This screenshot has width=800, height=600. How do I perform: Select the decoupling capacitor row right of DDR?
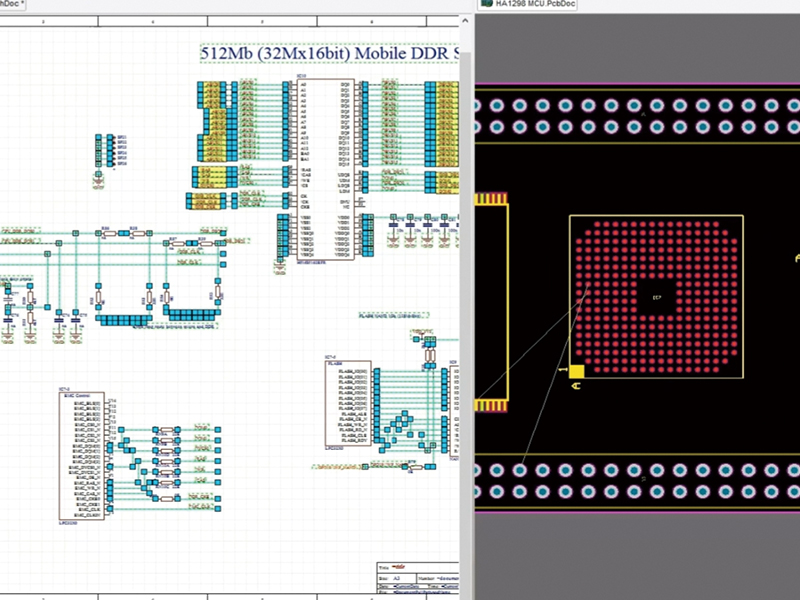point(420,225)
